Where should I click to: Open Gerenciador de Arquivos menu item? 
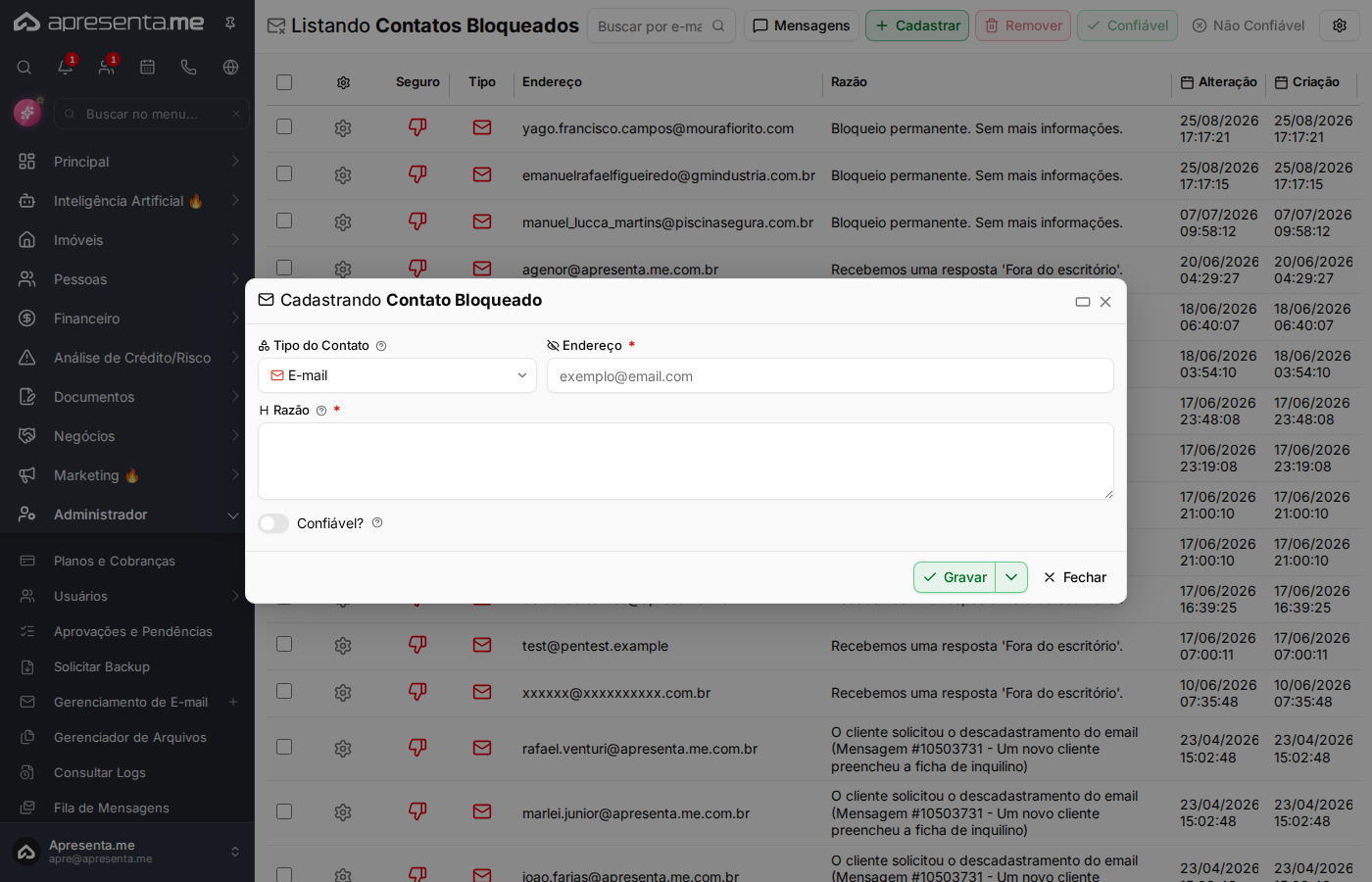click(x=130, y=737)
